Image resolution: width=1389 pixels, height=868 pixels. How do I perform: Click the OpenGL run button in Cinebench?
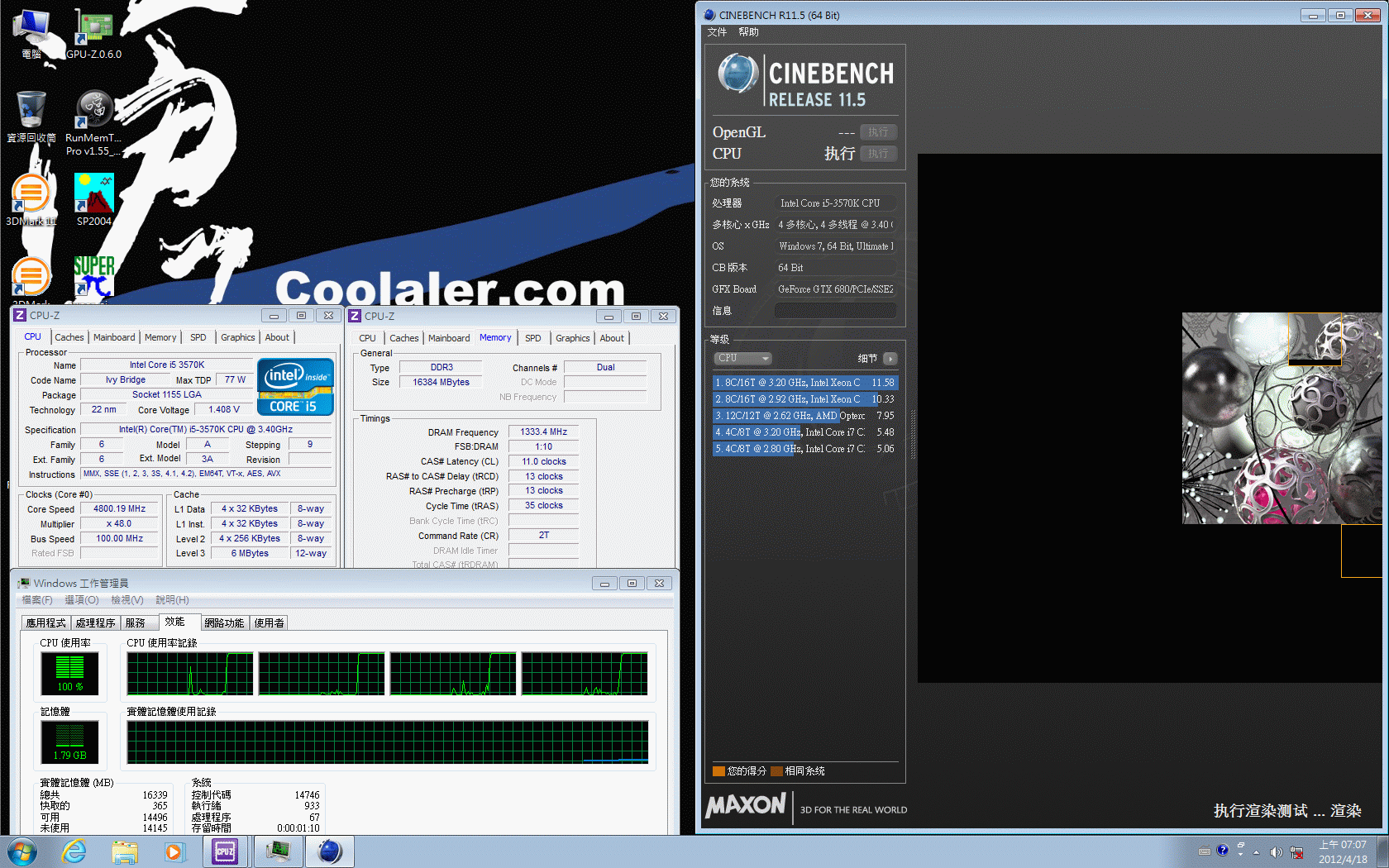click(x=878, y=132)
